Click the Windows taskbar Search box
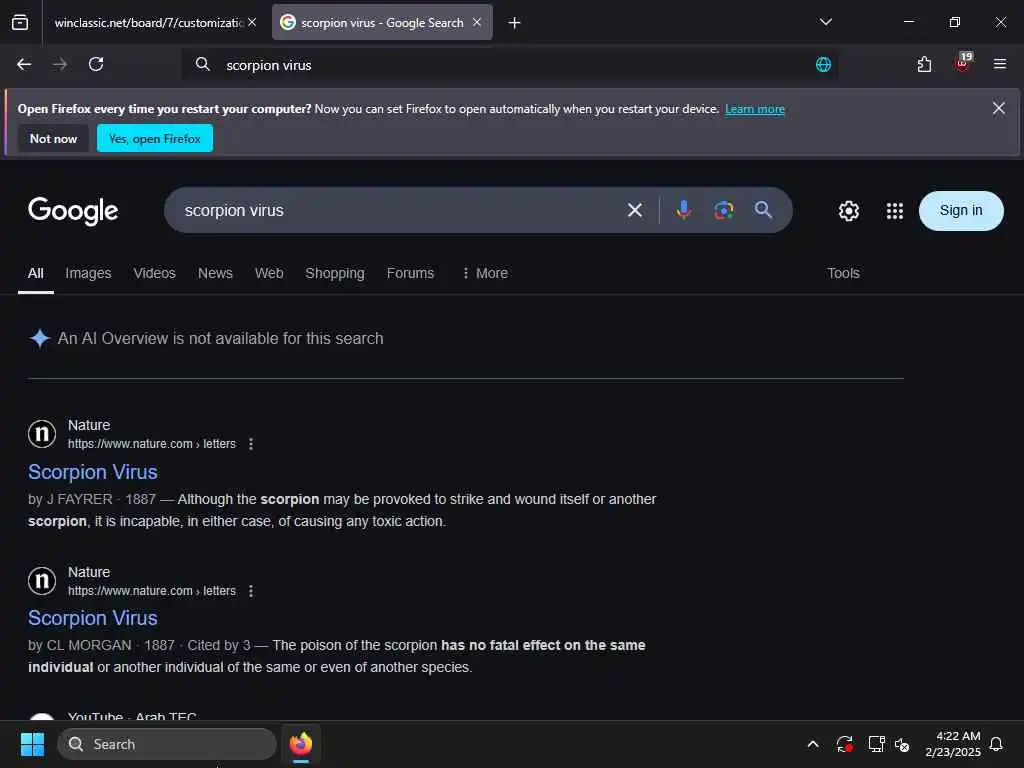The image size is (1024, 768). (167, 744)
